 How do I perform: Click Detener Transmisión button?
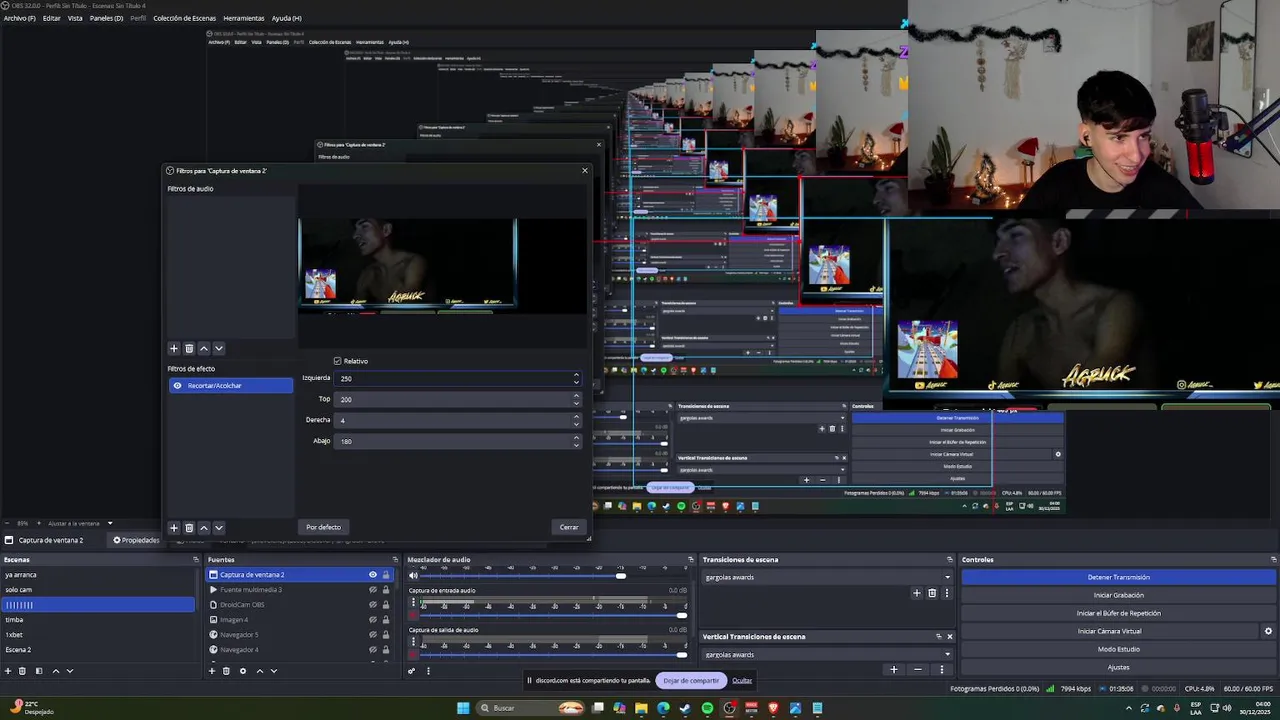tap(1119, 577)
